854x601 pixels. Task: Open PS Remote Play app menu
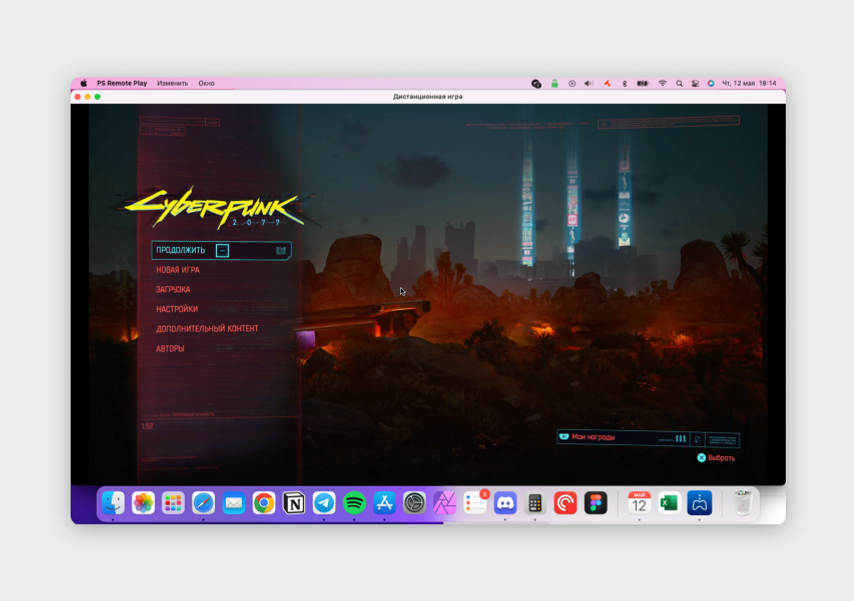[x=122, y=83]
